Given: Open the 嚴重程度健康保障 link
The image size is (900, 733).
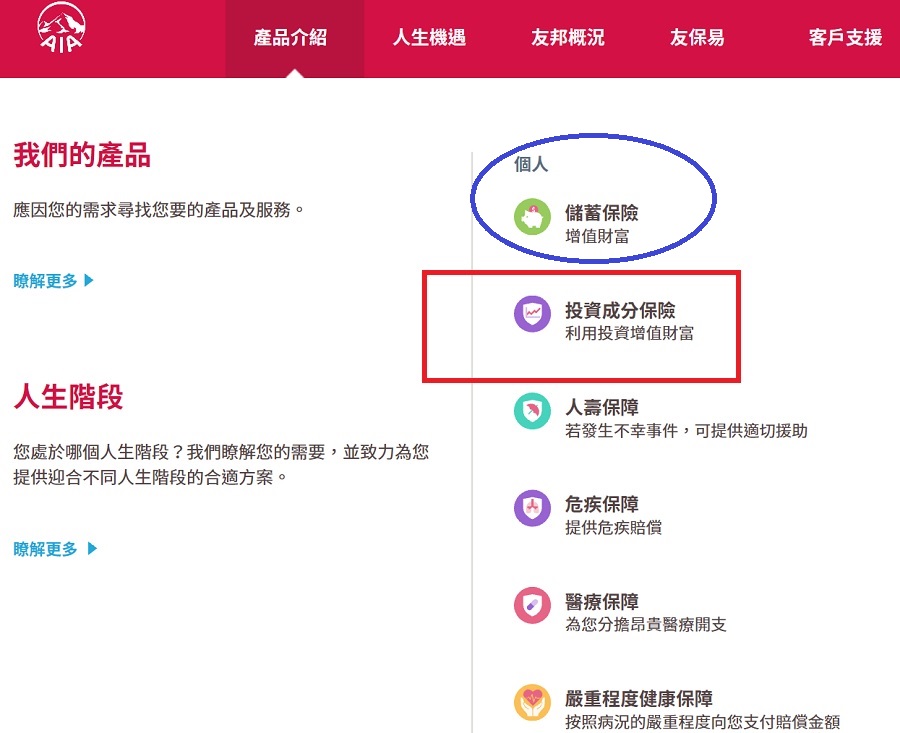Looking at the screenshot, I should 638,699.
